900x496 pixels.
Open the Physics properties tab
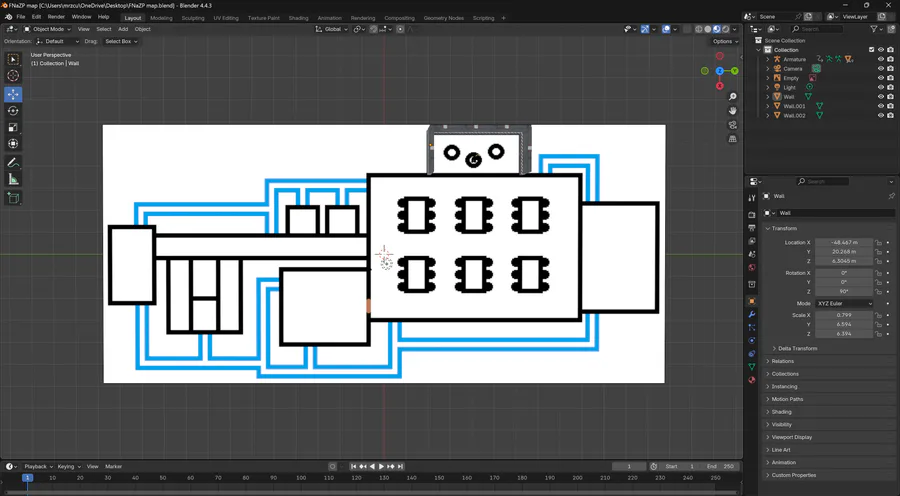click(x=752, y=340)
